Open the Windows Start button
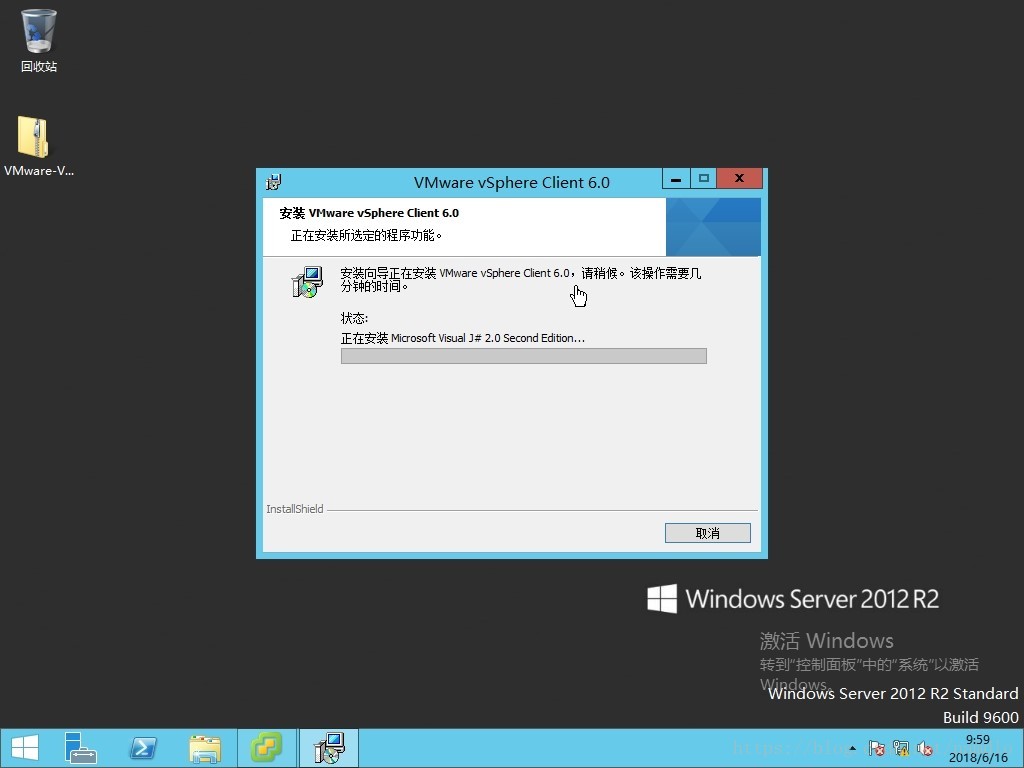Image resolution: width=1024 pixels, height=768 pixels. click(25, 748)
